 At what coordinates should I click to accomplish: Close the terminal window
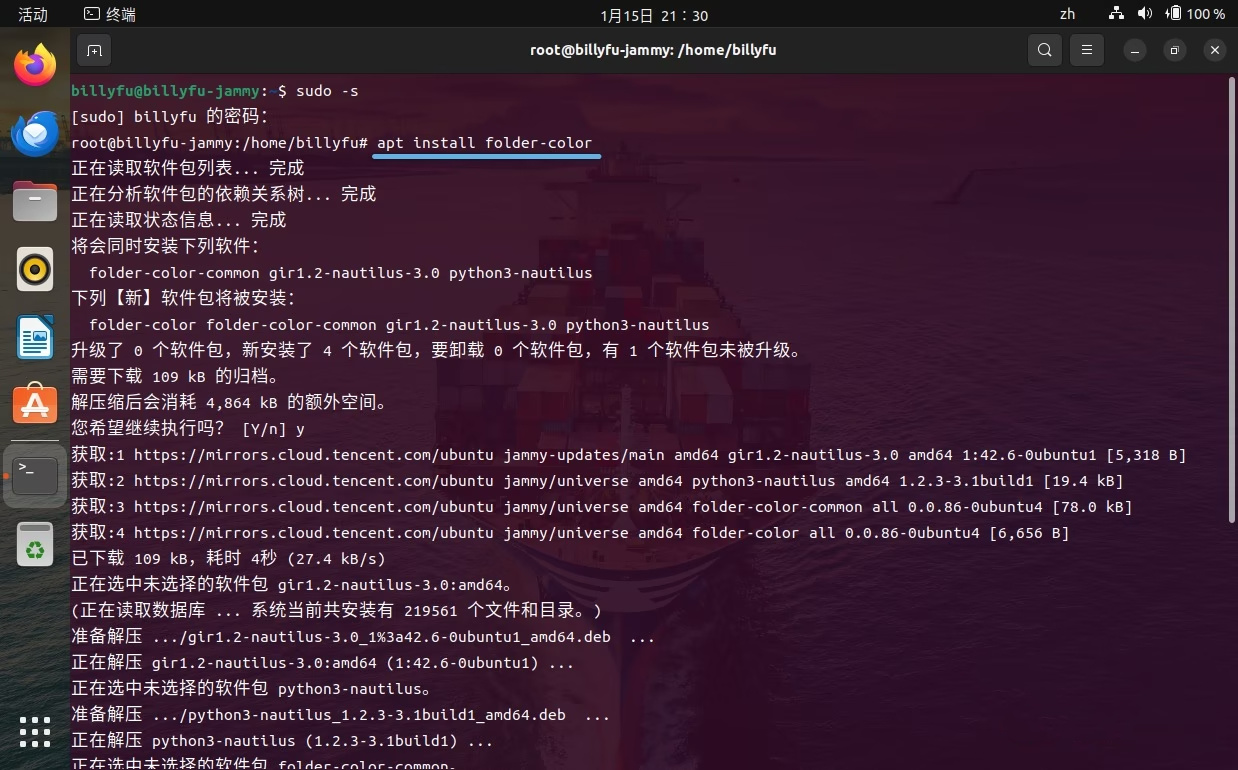pyautogui.click(x=1214, y=50)
